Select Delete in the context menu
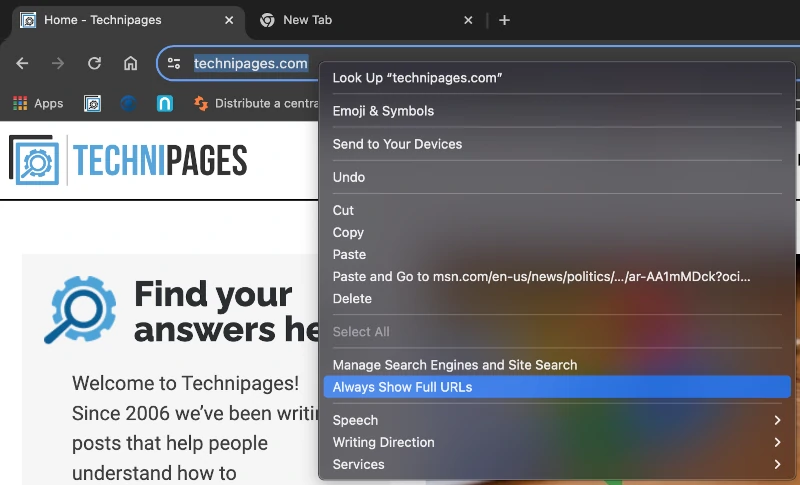The height and width of the screenshot is (485, 800). 557,299
